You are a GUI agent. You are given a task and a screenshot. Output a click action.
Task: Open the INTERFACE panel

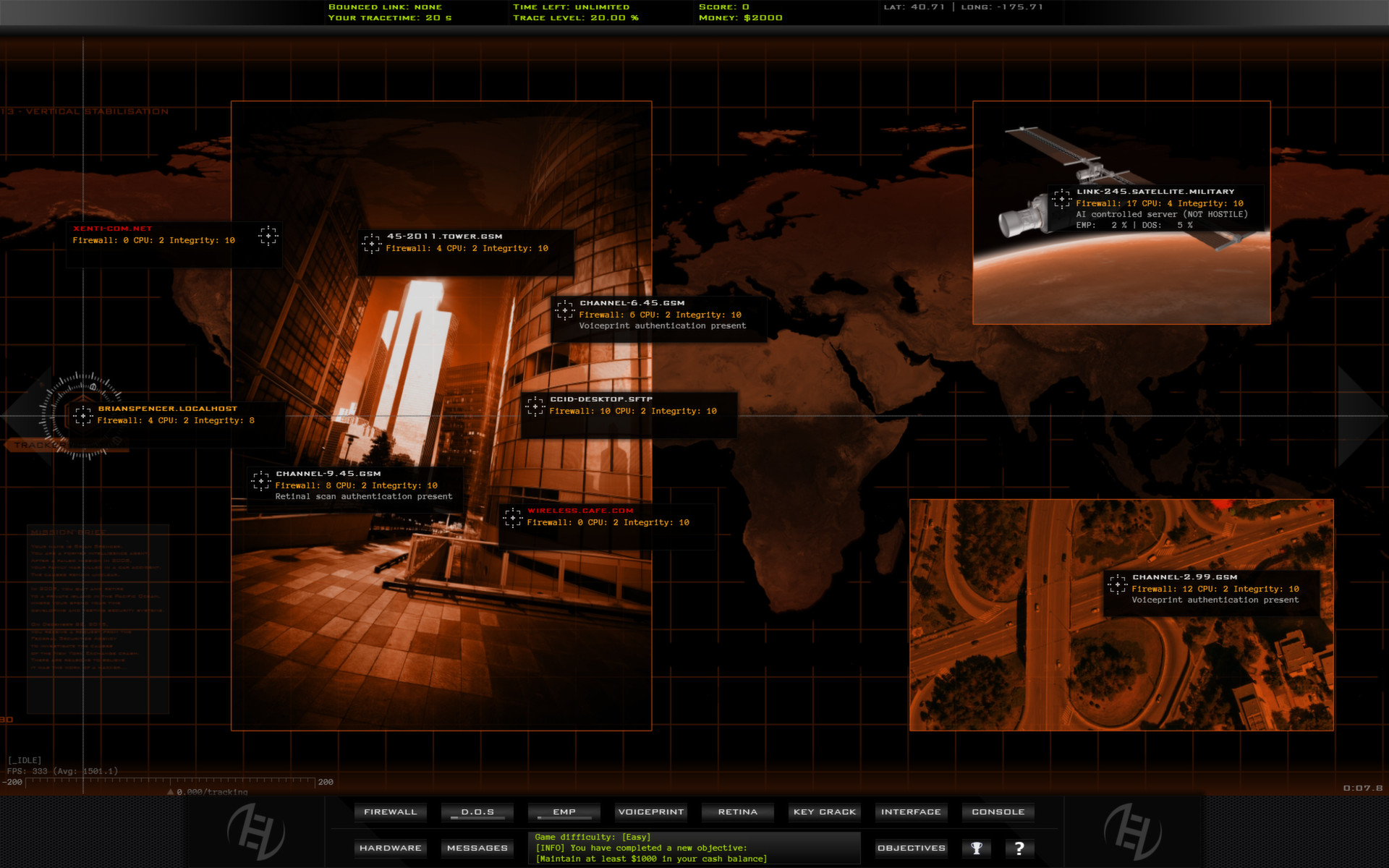911,812
